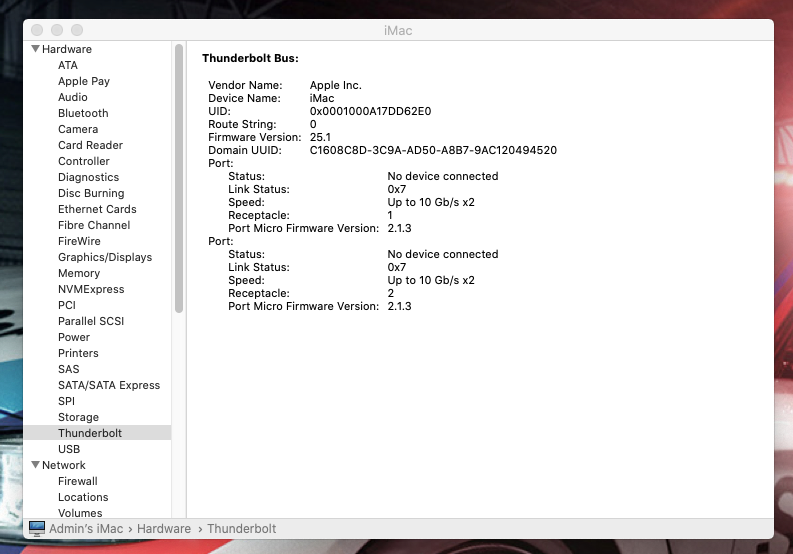Open the Camera entry

click(x=78, y=129)
